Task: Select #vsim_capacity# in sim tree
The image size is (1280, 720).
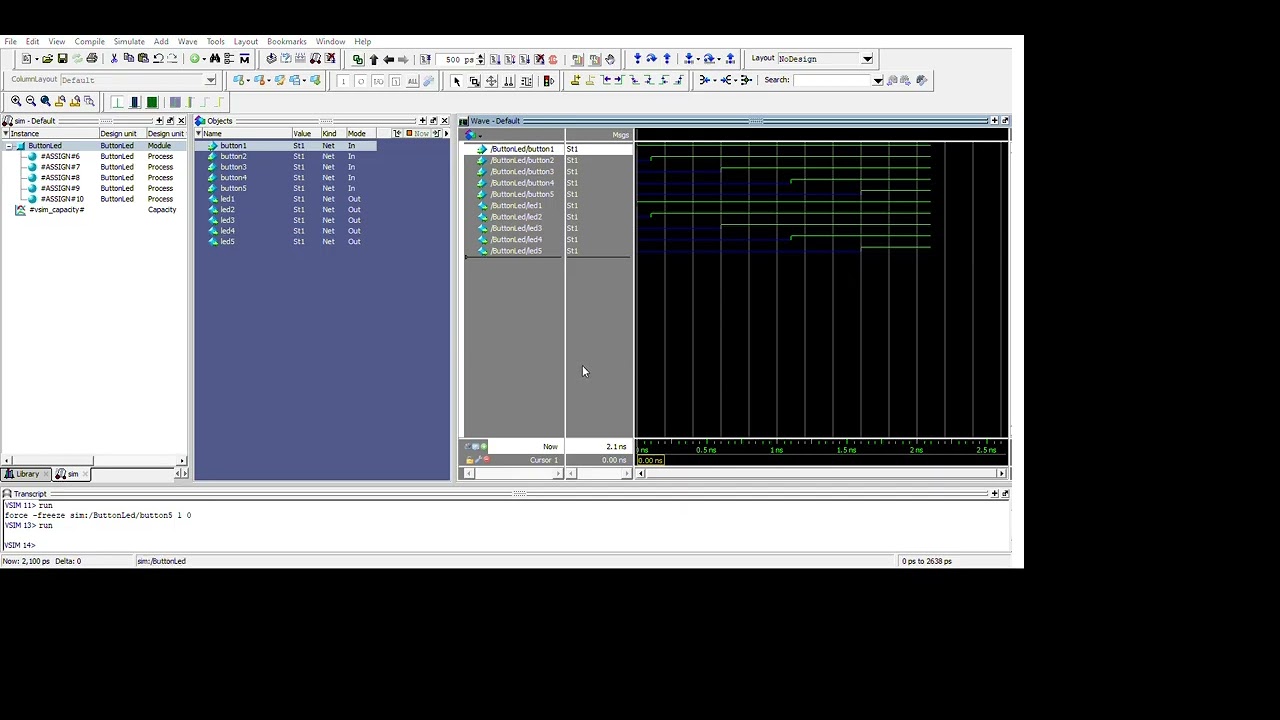Action: 57,209
